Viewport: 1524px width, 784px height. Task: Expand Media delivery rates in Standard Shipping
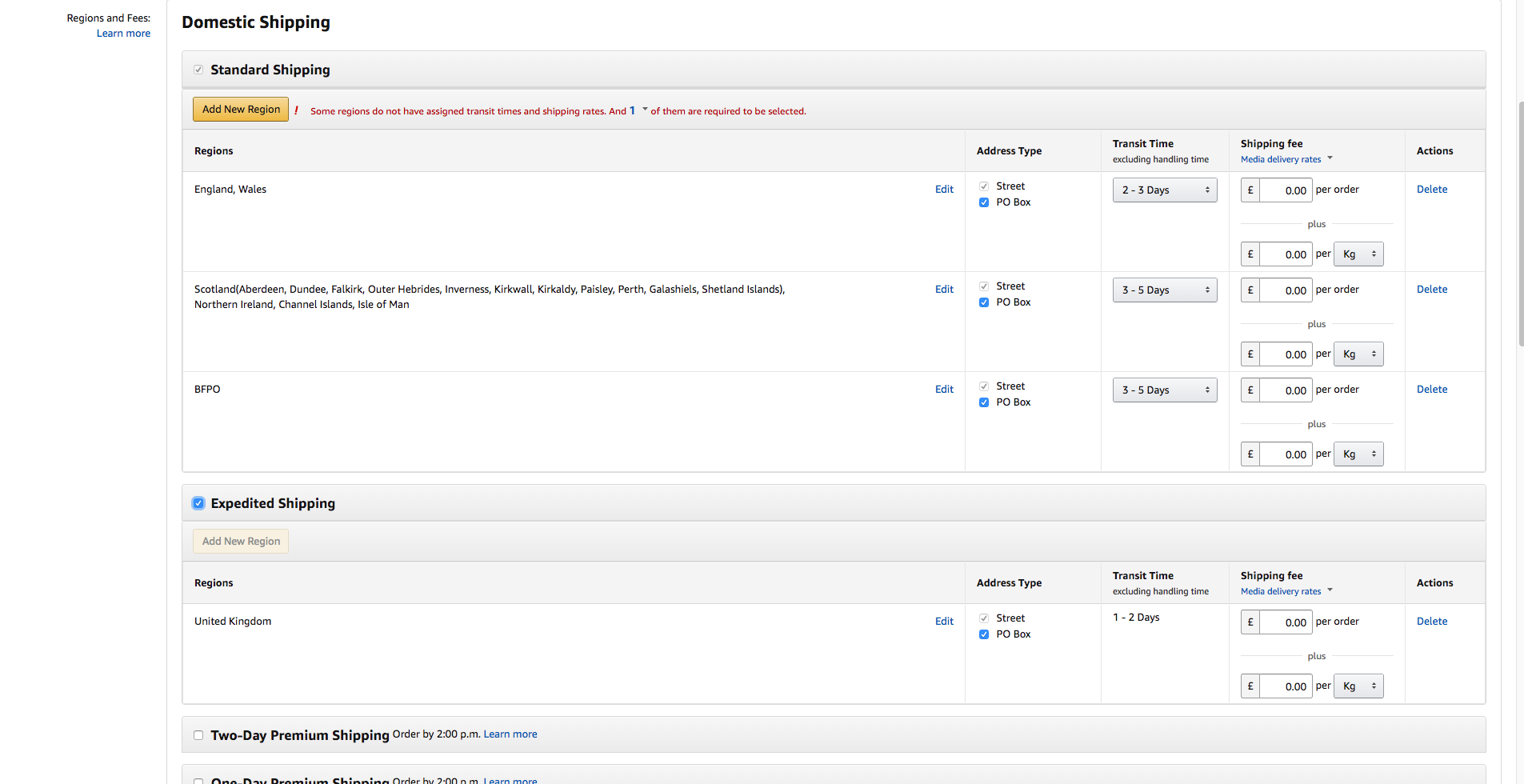tap(1286, 159)
